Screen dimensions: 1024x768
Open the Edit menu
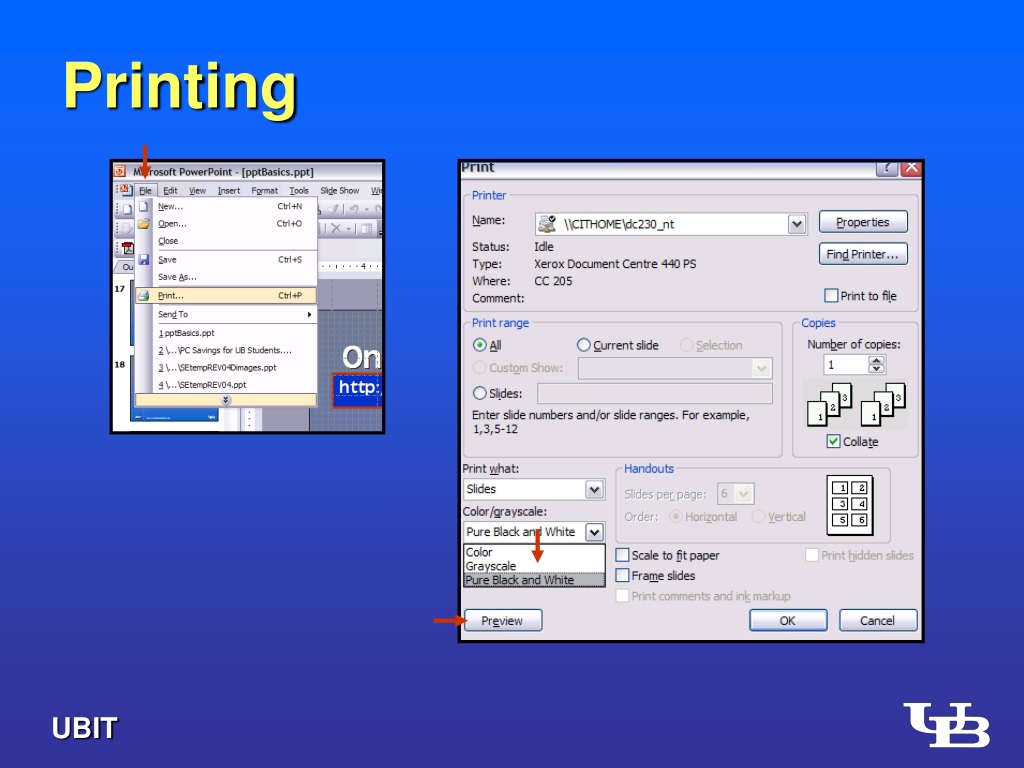coord(170,191)
